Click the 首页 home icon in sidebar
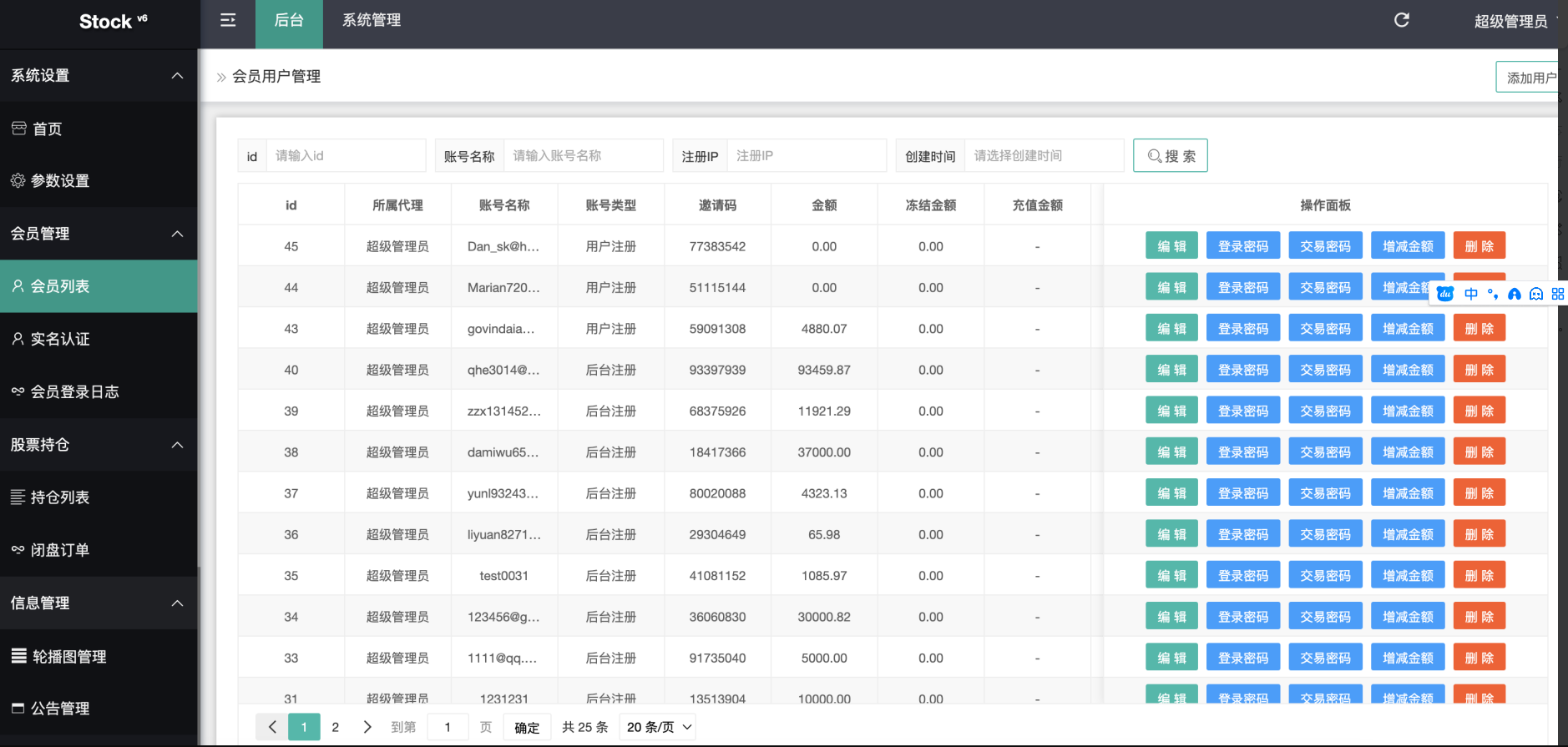The height and width of the screenshot is (747, 1568). [18, 129]
